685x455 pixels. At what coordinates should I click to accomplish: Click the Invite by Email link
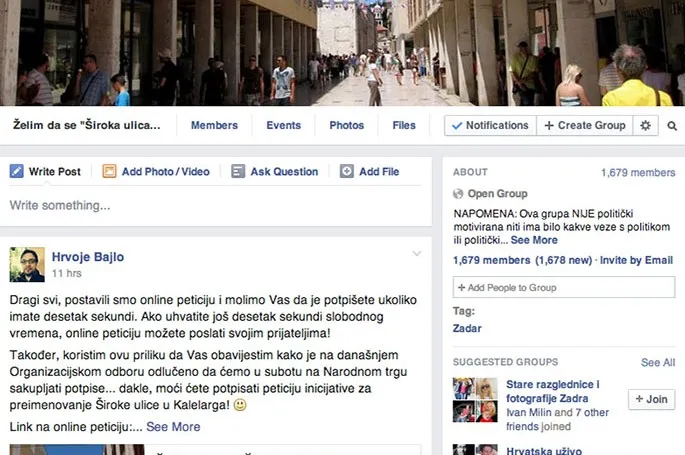click(636, 260)
